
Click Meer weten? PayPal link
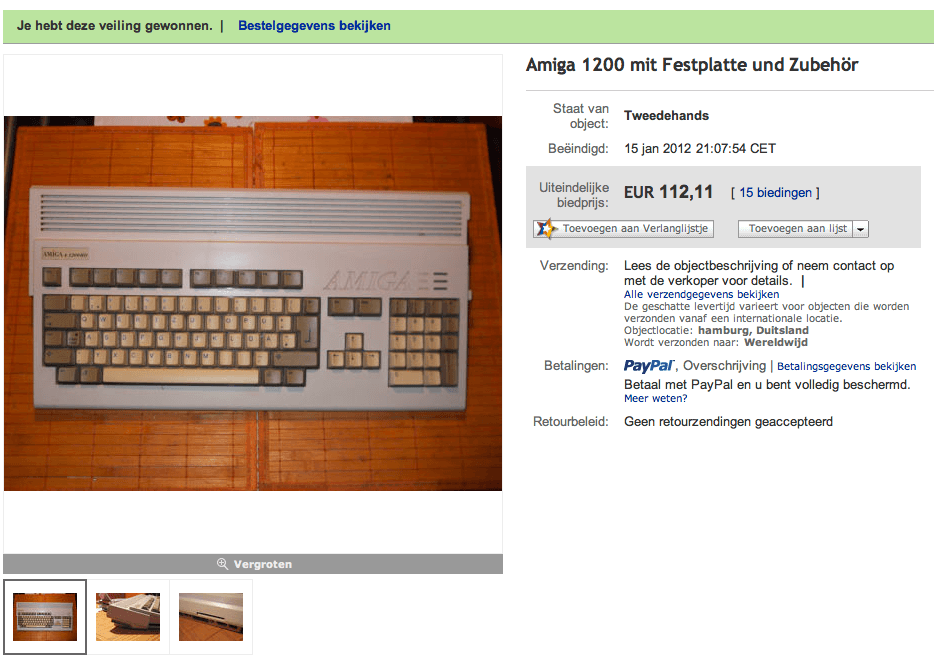click(x=655, y=398)
